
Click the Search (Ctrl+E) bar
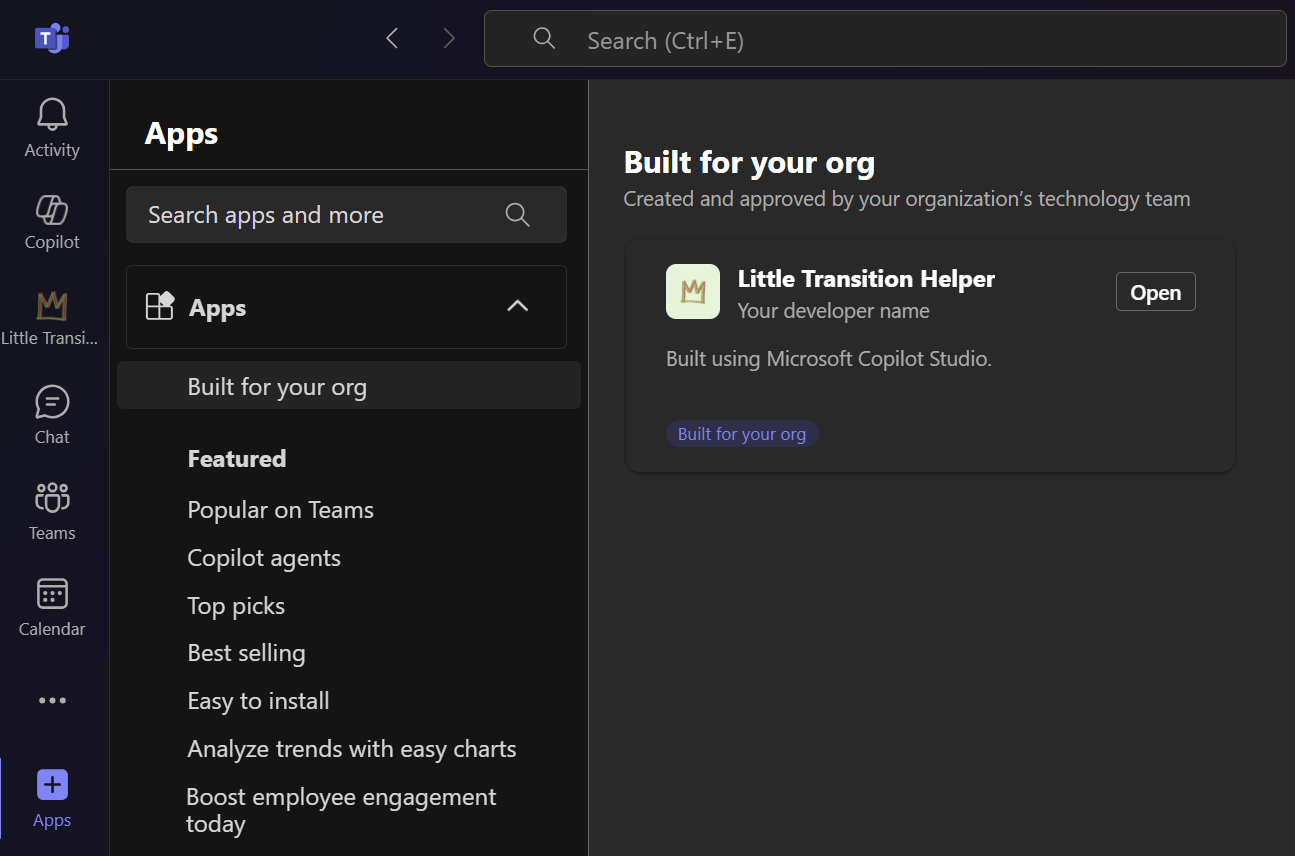[x=884, y=39]
